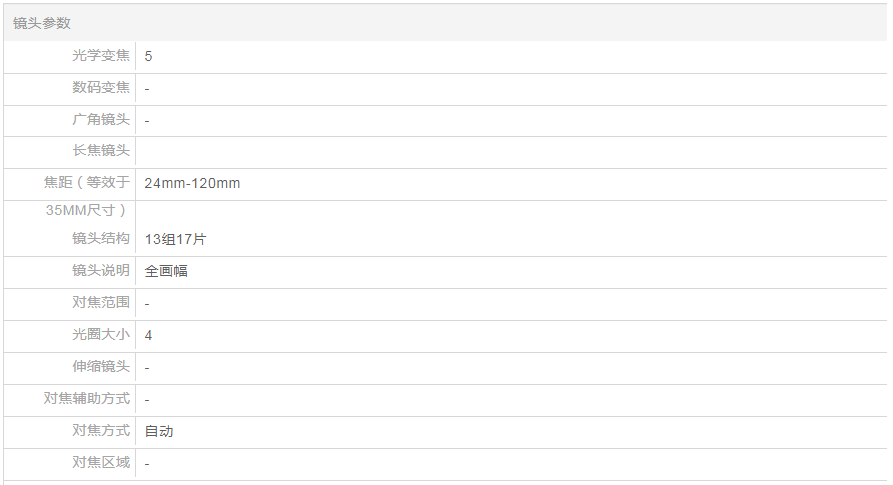893x485 pixels.
Task: Click the optical zoom value 5
Action: pos(148,57)
